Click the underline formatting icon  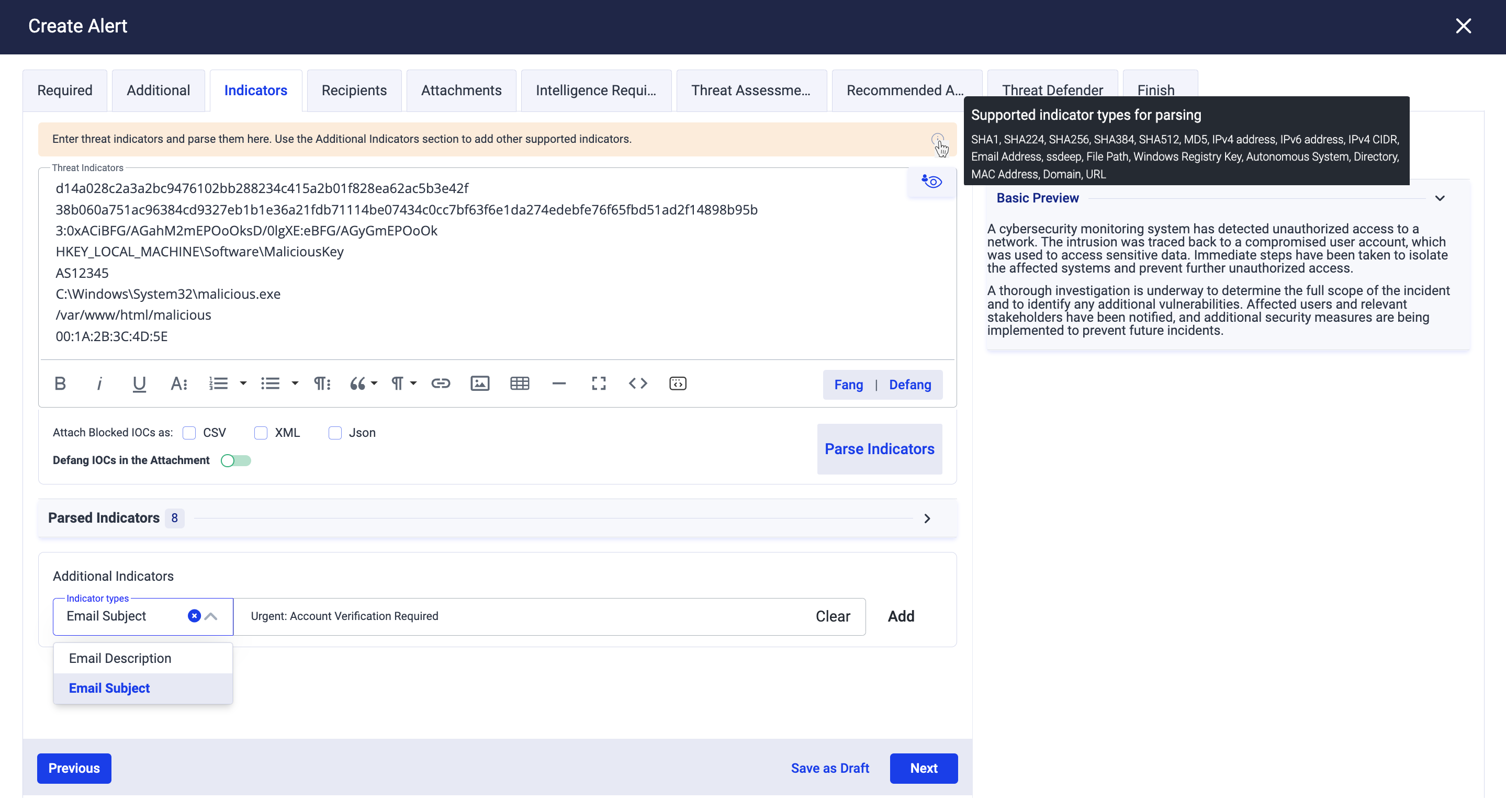tap(139, 384)
